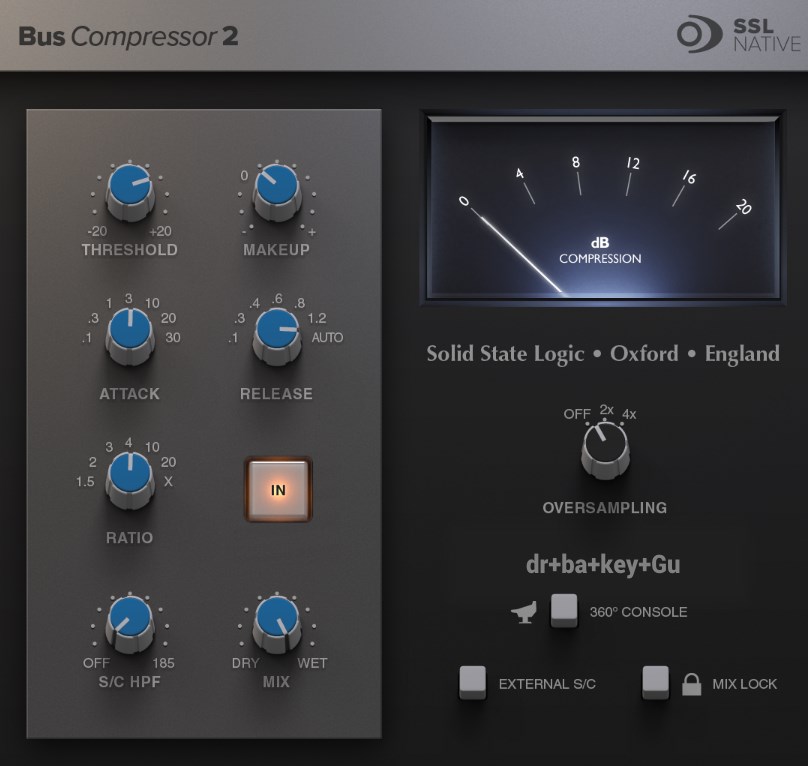The image size is (808, 766).
Task: Select the 4x oversampling label
Action: click(x=629, y=413)
